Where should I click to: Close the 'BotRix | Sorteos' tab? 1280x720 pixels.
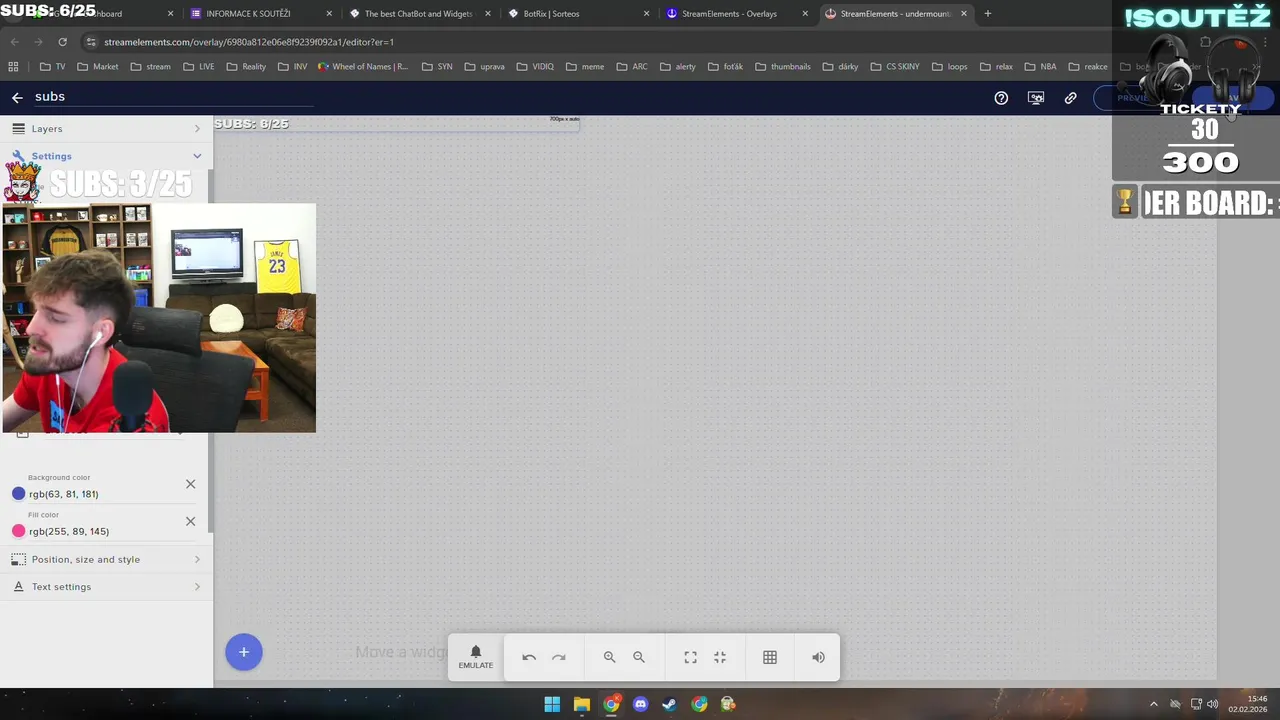coord(646,14)
